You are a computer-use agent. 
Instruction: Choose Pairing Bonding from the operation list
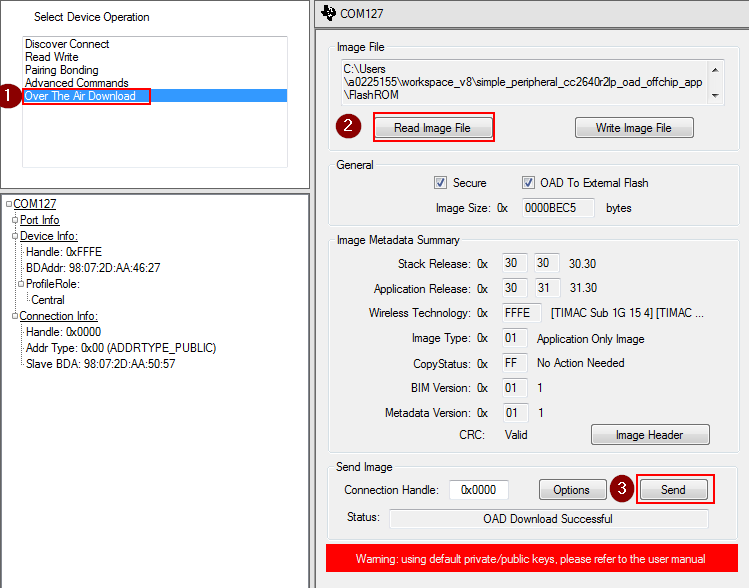(62, 70)
